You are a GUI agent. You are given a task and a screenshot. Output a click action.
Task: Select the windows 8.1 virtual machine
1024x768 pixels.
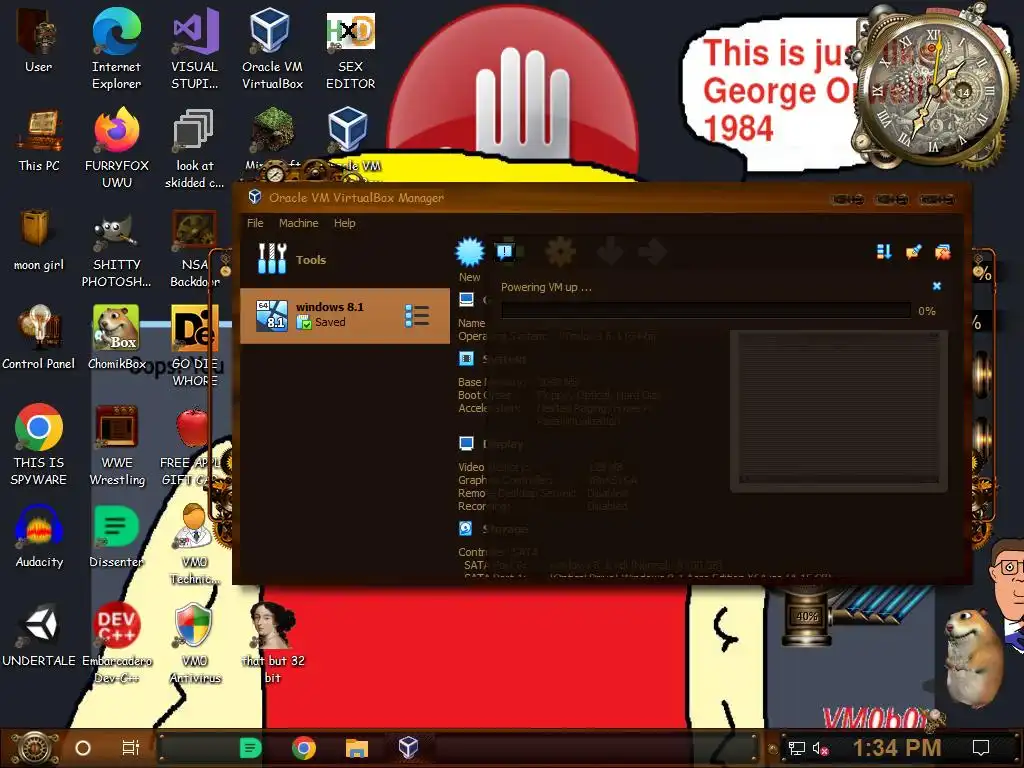(x=345, y=315)
